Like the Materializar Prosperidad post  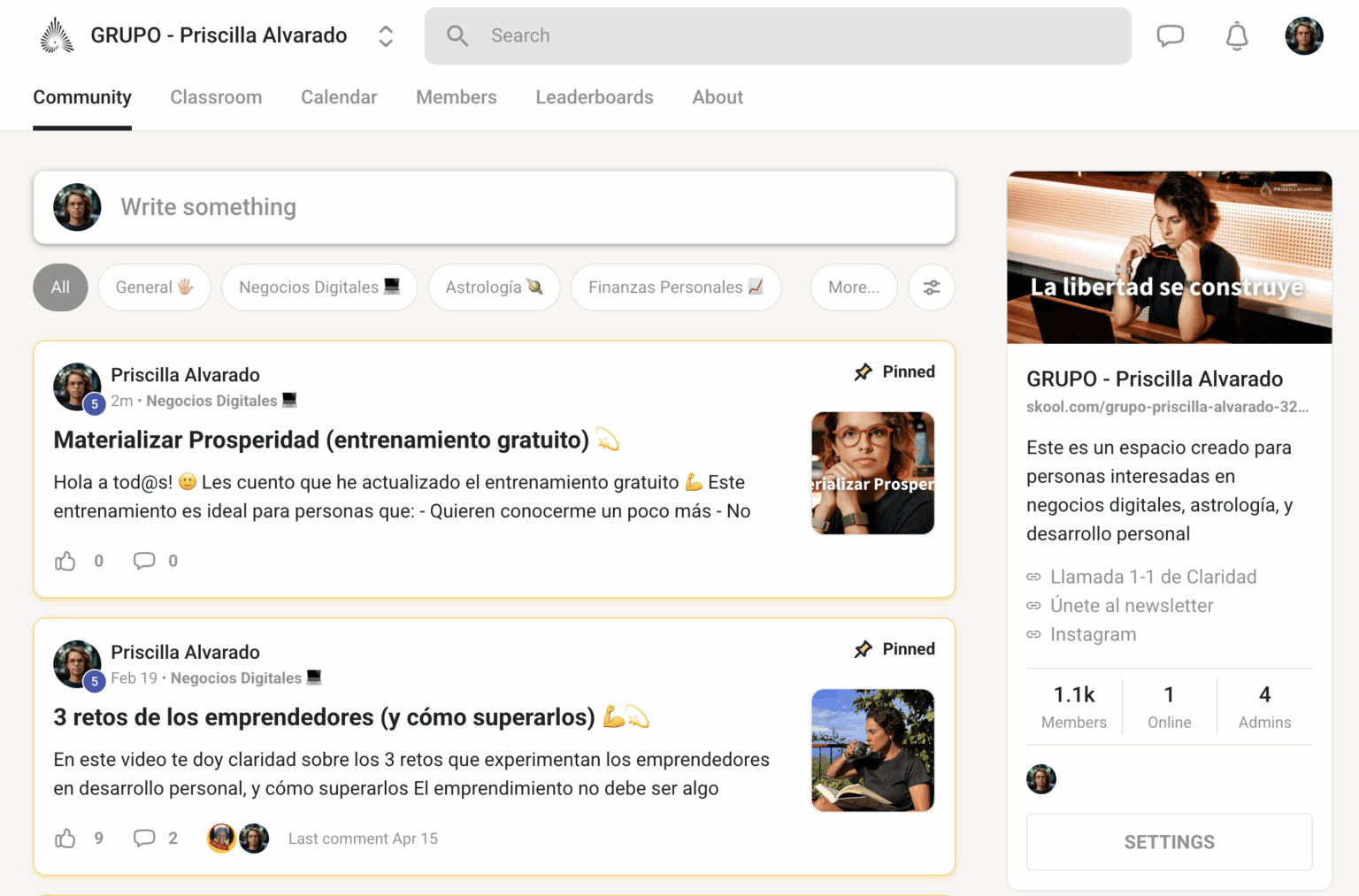(x=65, y=561)
